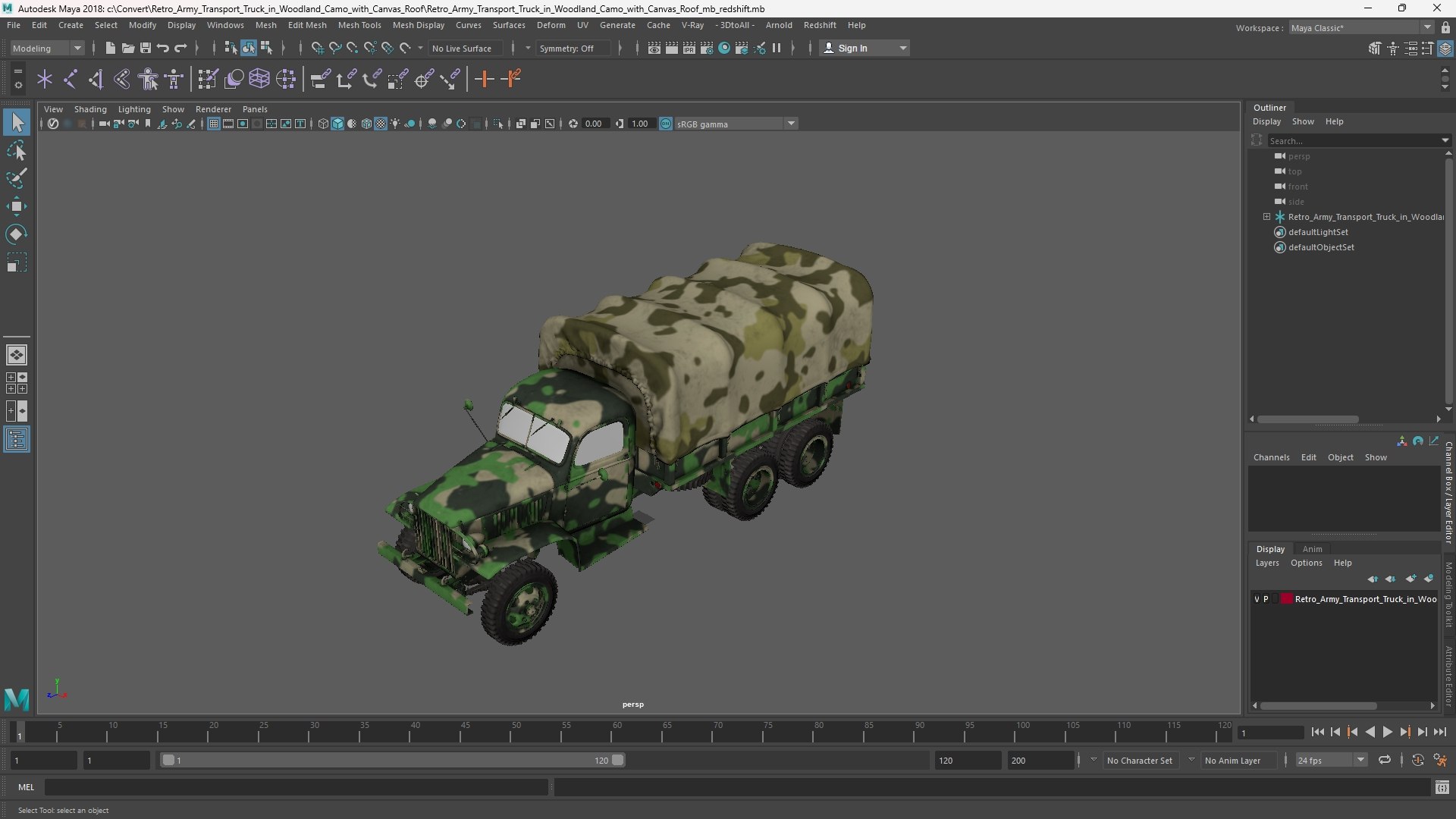
Task: Click the single perspective layout icon
Action: [x=17, y=355]
